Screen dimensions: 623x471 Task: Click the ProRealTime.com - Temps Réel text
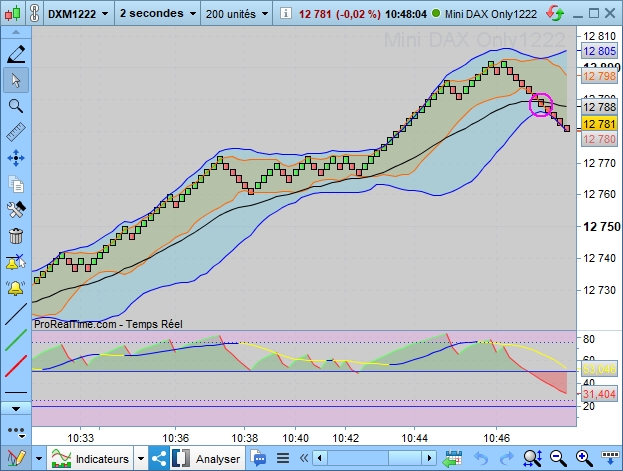(x=108, y=324)
